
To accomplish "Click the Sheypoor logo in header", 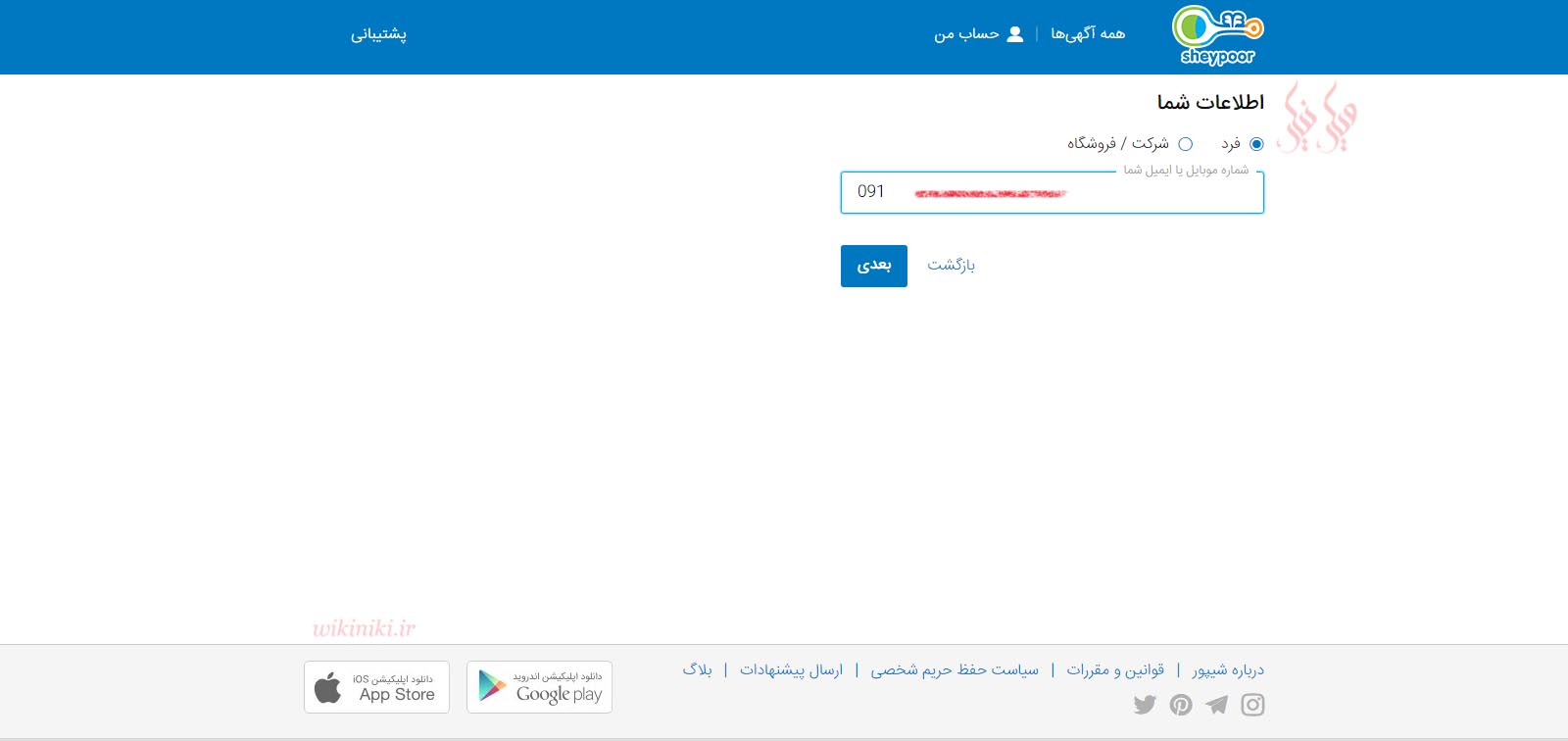I will coord(1217,36).
